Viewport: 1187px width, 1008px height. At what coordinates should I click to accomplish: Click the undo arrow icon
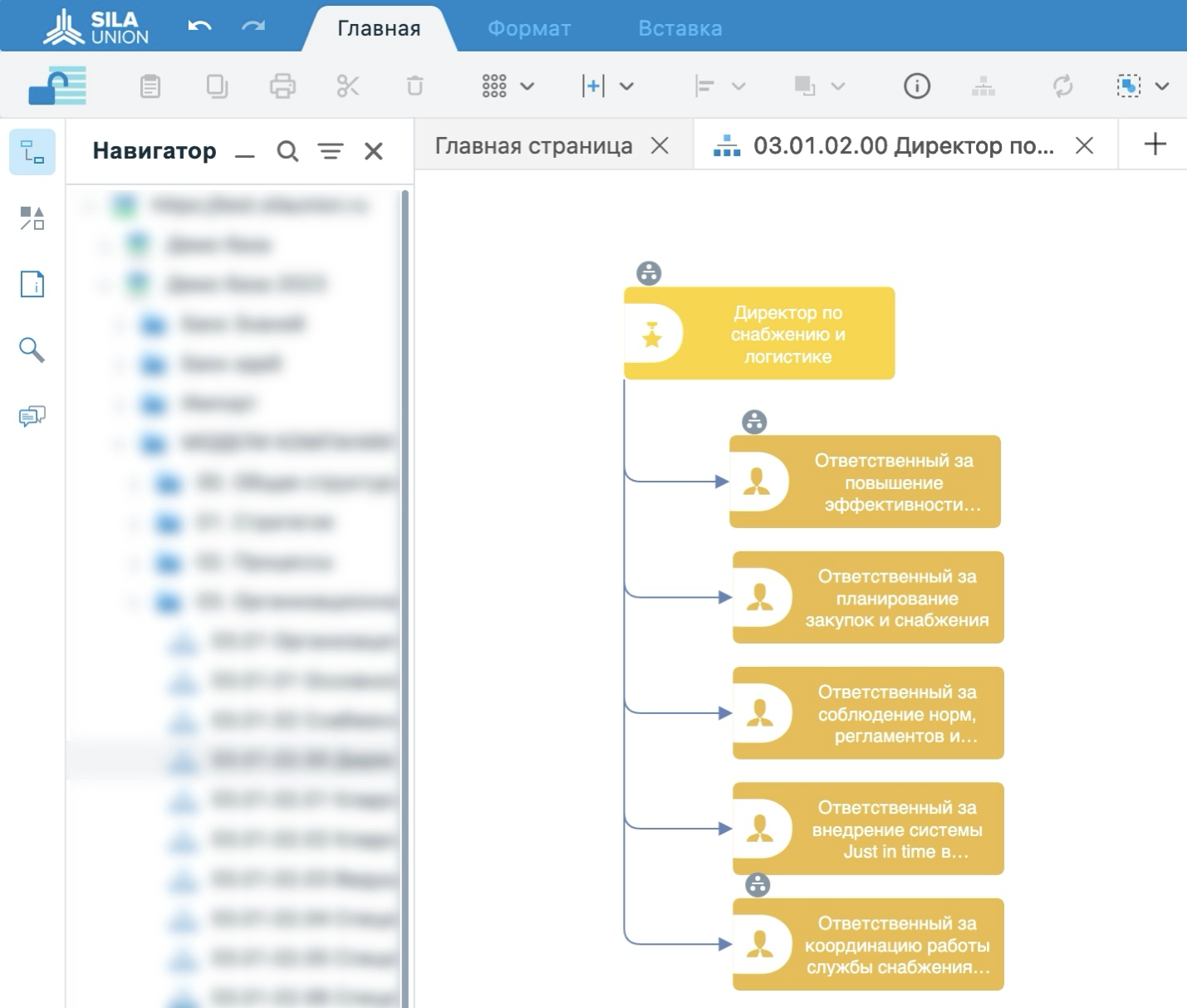click(x=199, y=27)
